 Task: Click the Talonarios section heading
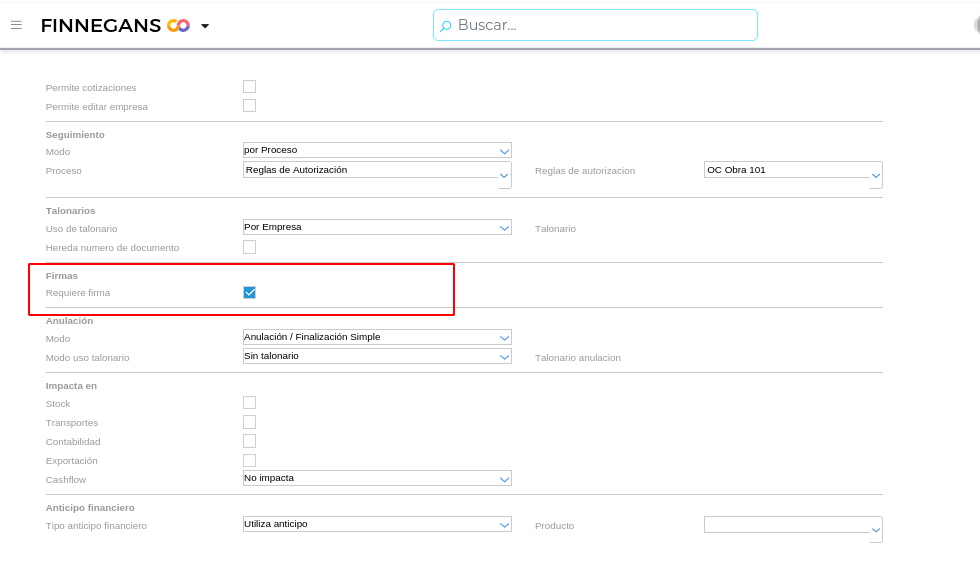tap(71, 211)
